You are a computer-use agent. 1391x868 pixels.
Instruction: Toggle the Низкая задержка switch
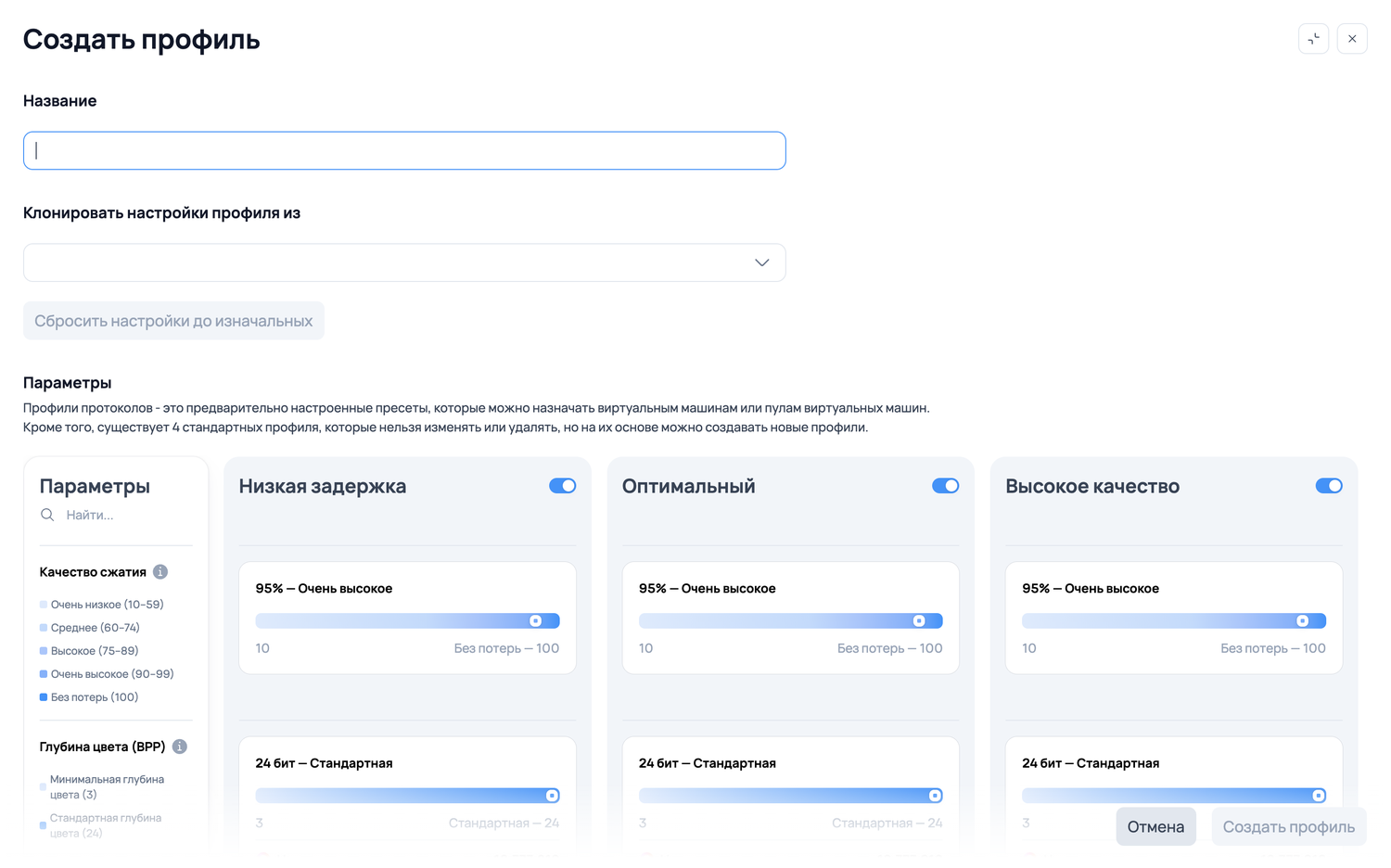(562, 486)
